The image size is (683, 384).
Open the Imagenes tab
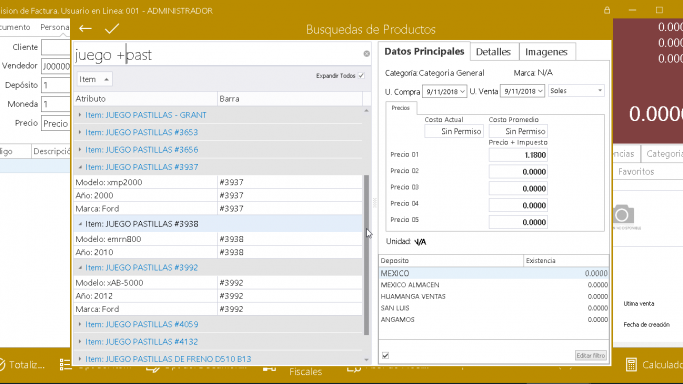546,52
